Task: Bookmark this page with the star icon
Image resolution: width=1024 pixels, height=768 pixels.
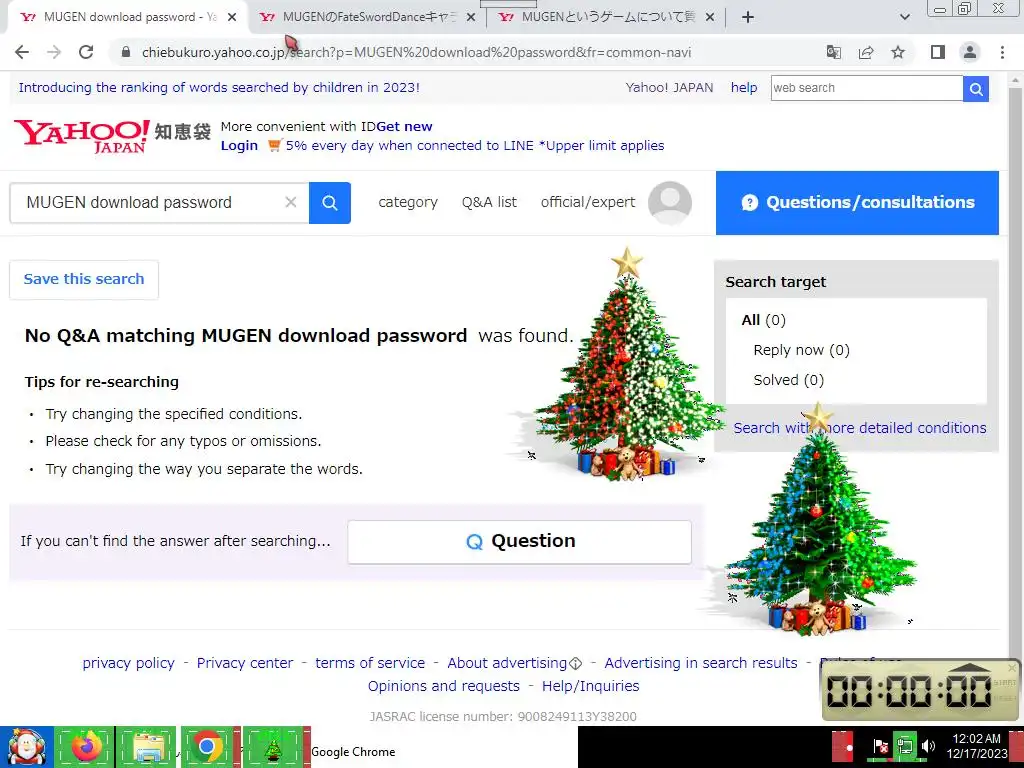Action: [898, 52]
